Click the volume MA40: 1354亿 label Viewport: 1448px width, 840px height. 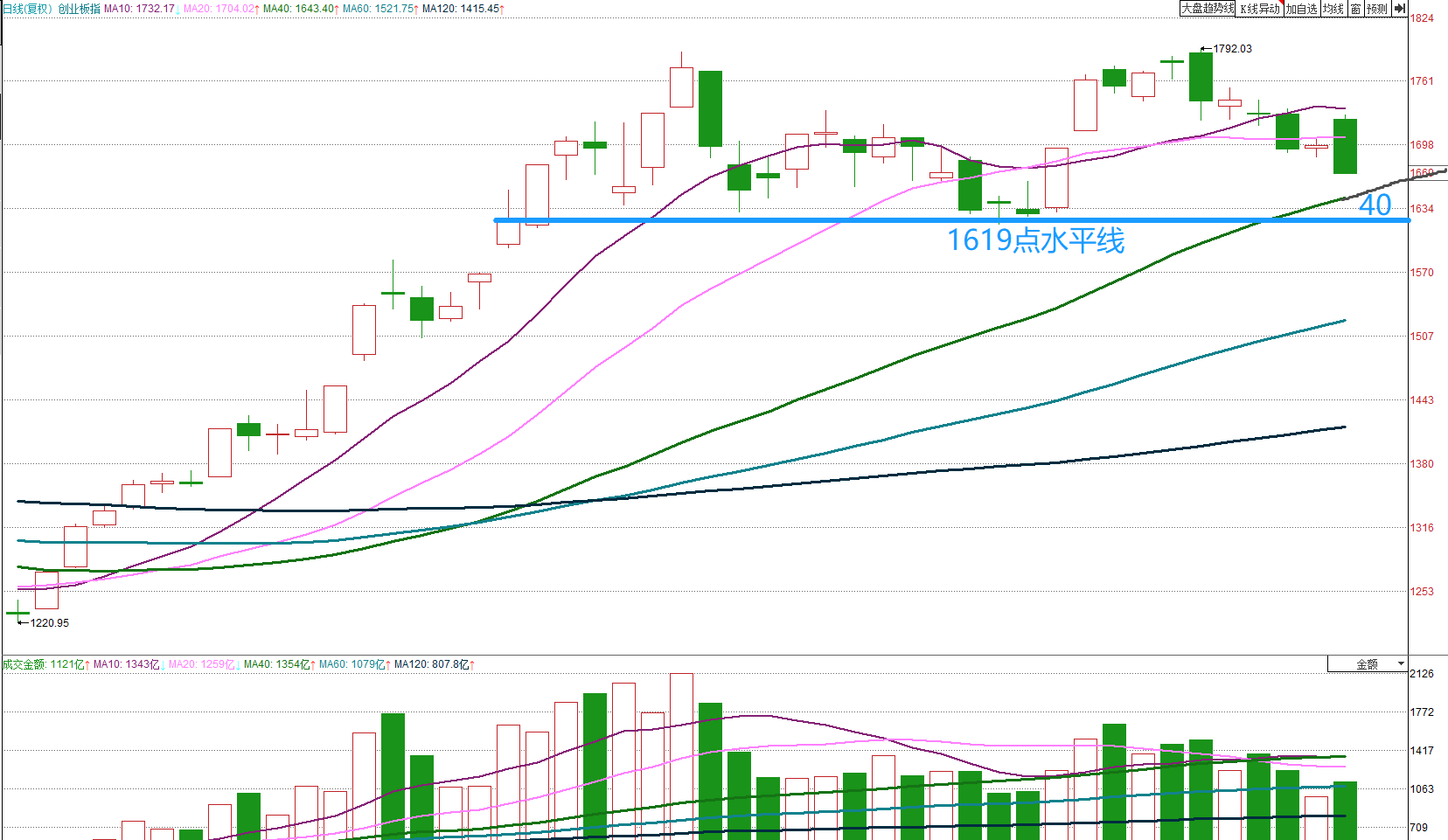click(280, 664)
